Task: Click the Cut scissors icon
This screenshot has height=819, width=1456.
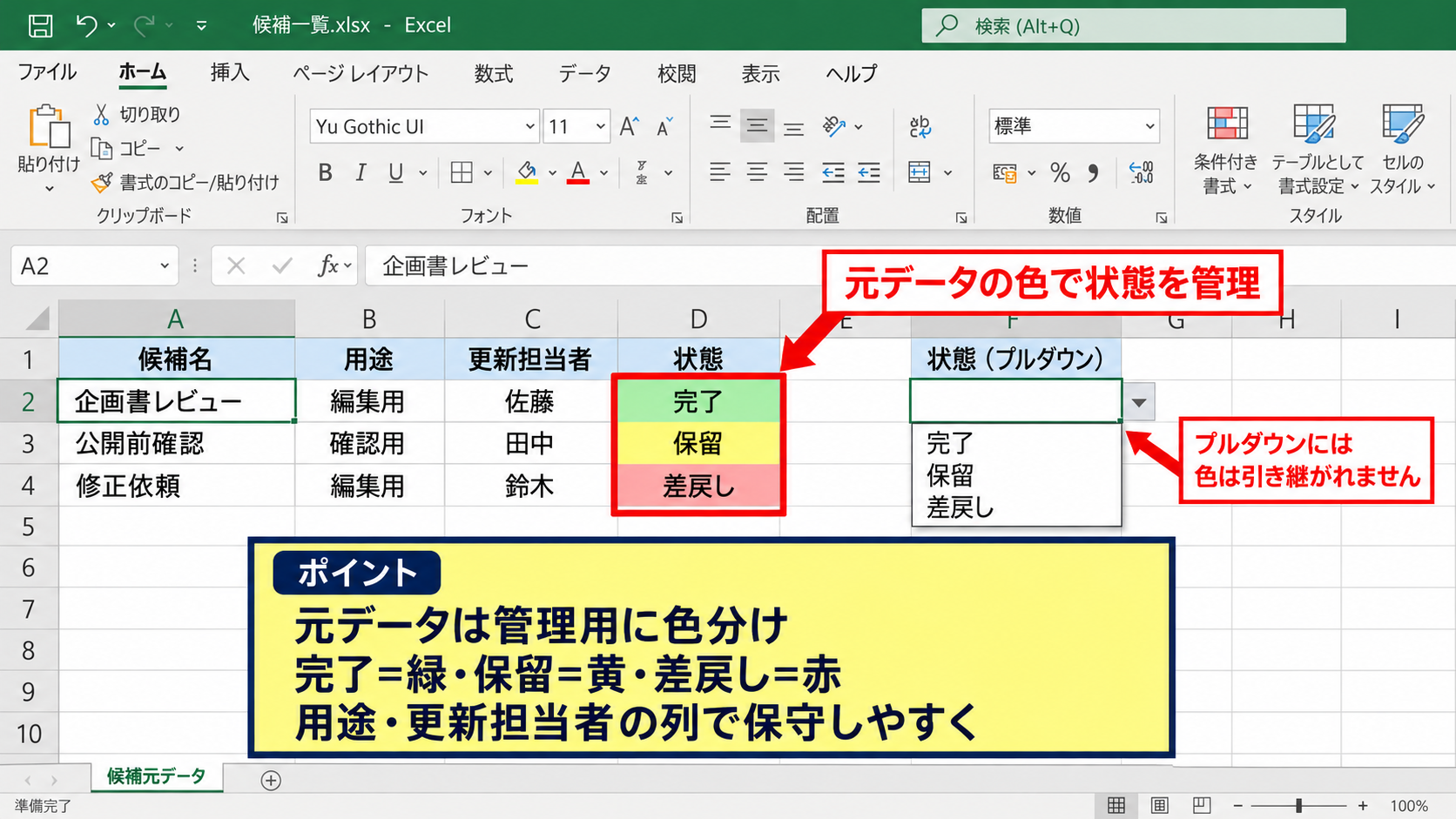Action: pos(101,114)
